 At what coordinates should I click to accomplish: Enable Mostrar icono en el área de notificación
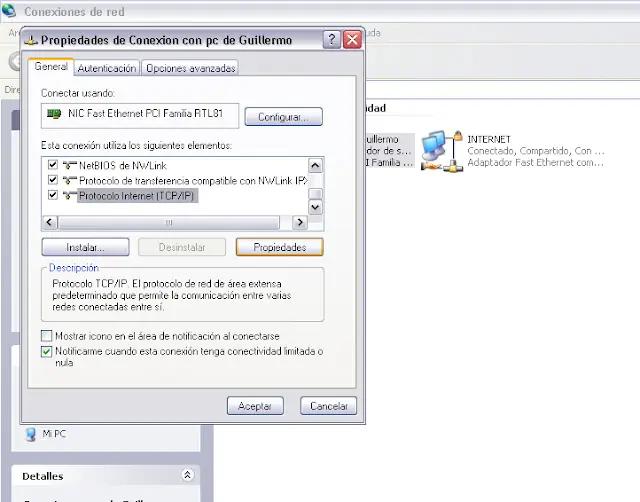tap(47, 336)
